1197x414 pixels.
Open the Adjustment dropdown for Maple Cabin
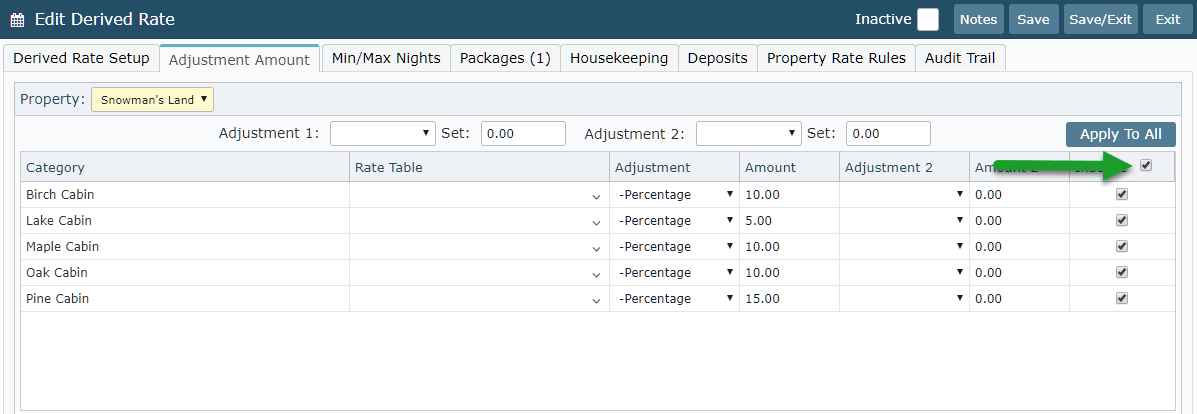(x=675, y=247)
